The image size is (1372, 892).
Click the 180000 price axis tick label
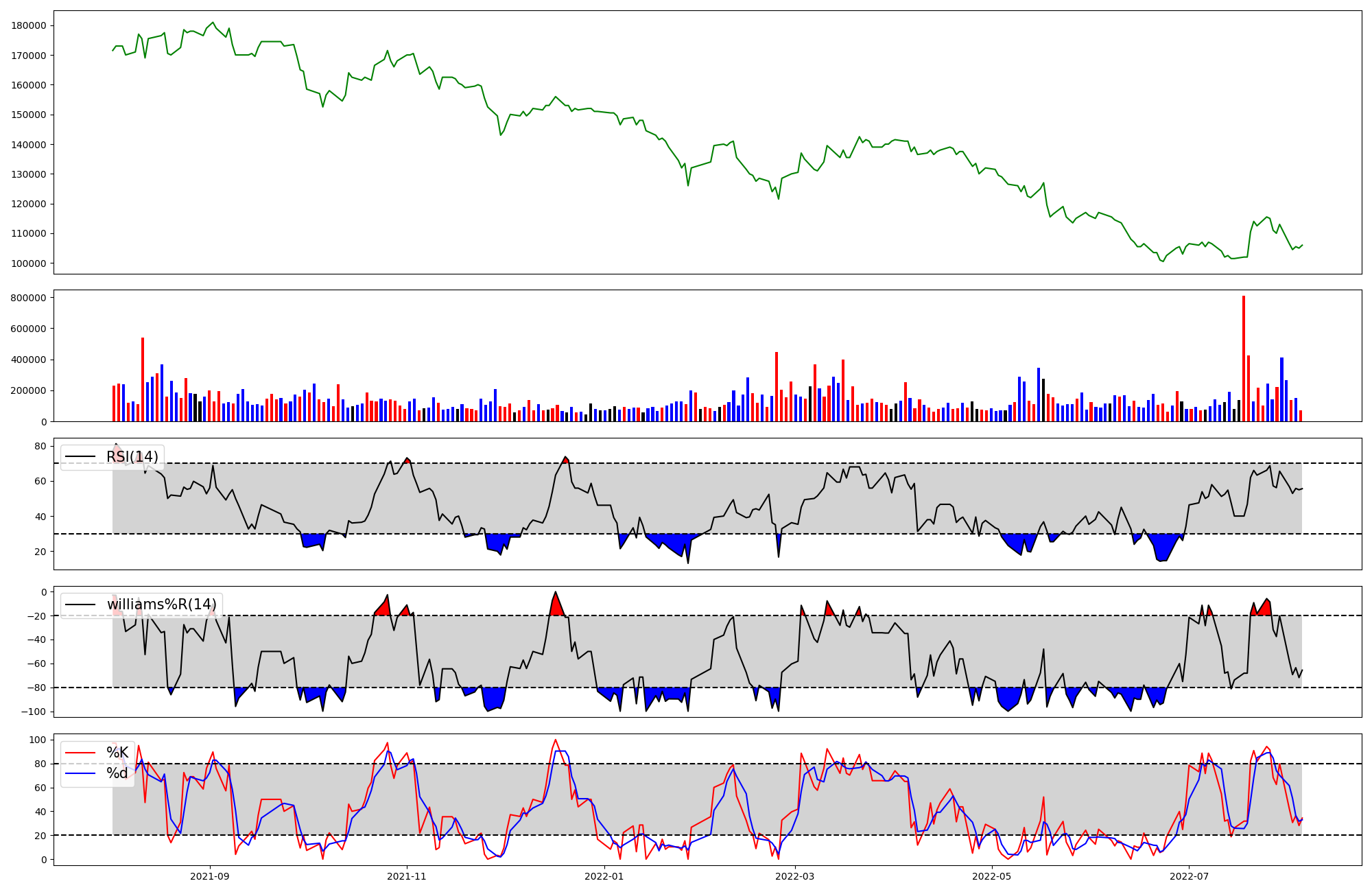[x=29, y=26]
